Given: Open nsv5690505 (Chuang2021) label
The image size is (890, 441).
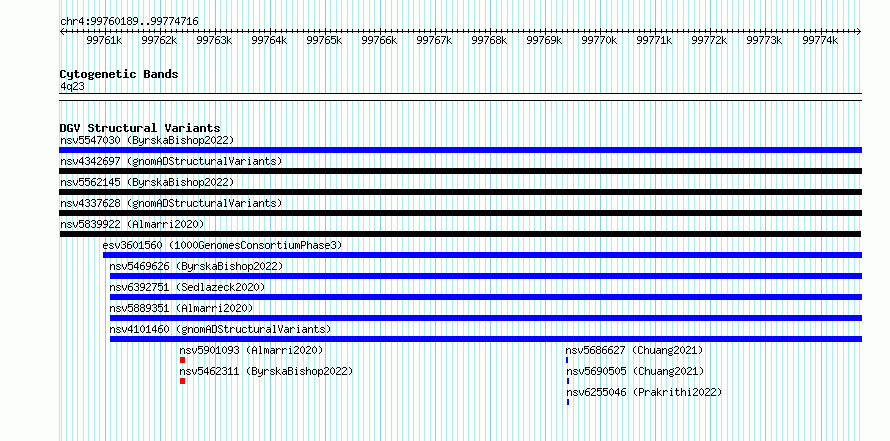Looking at the screenshot, I should pos(635,371).
